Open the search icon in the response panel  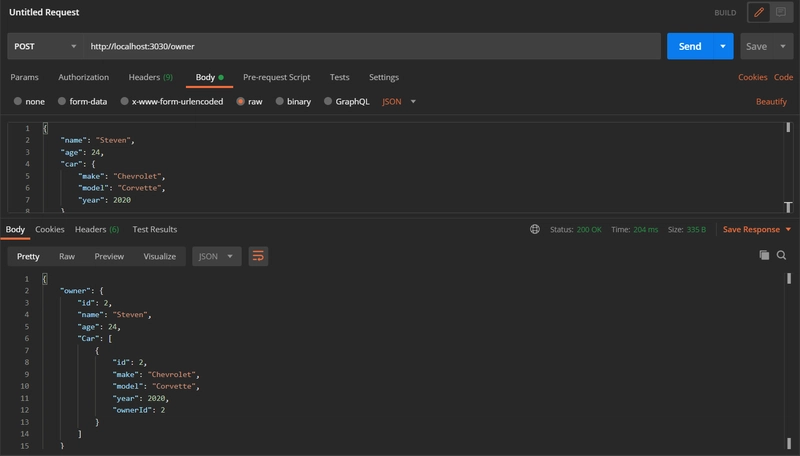pyautogui.click(x=781, y=255)
